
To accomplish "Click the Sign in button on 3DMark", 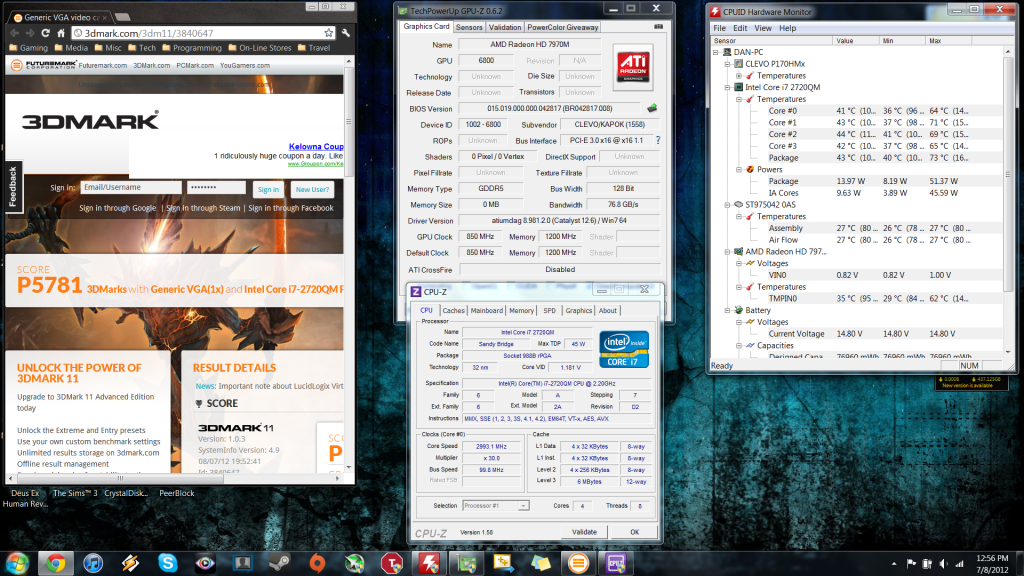I will click(x=268, y=189).
